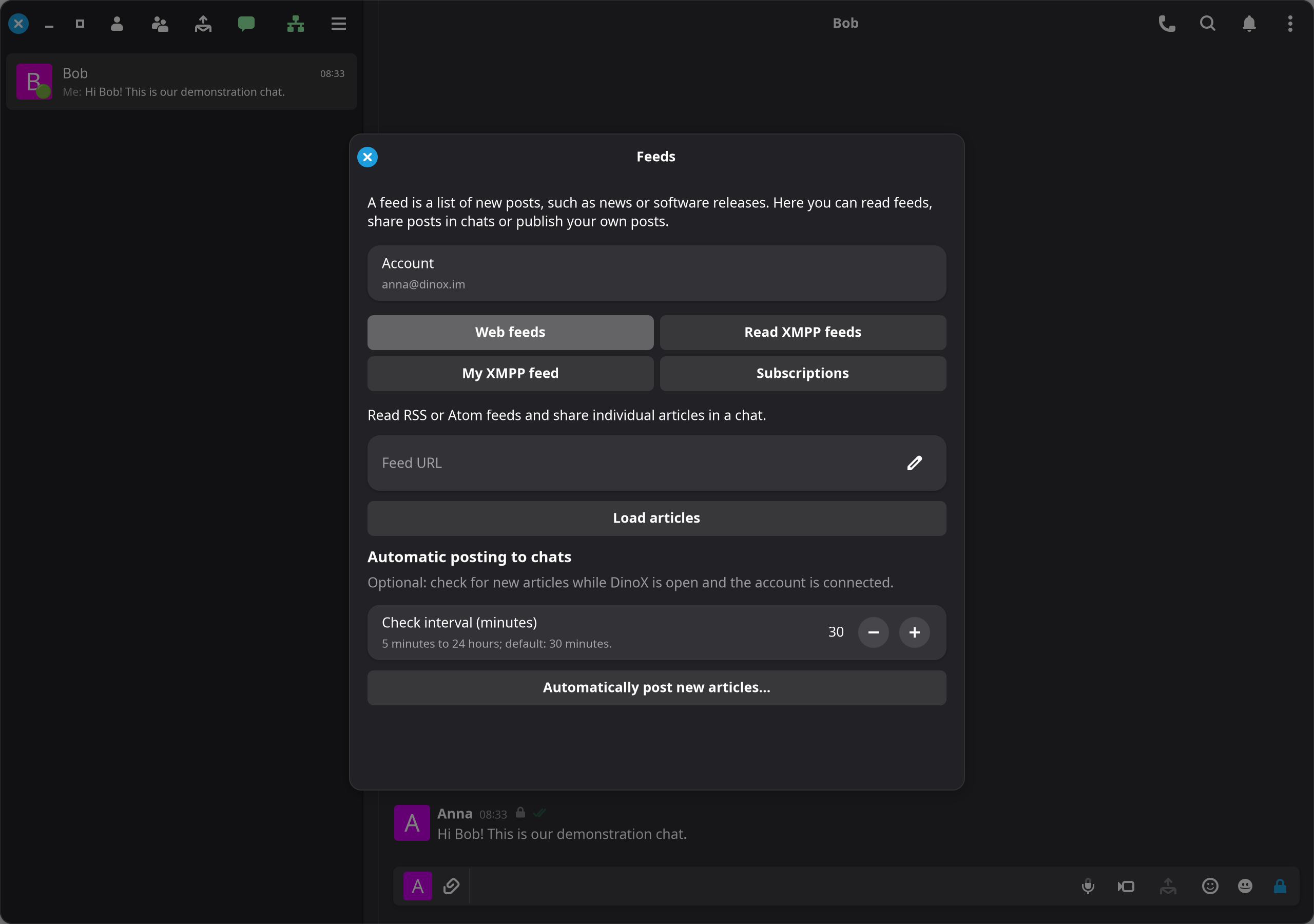Click the share upload icon in composer
The height and width of the screenshot is (924, 1314).
pos(1168,886)
